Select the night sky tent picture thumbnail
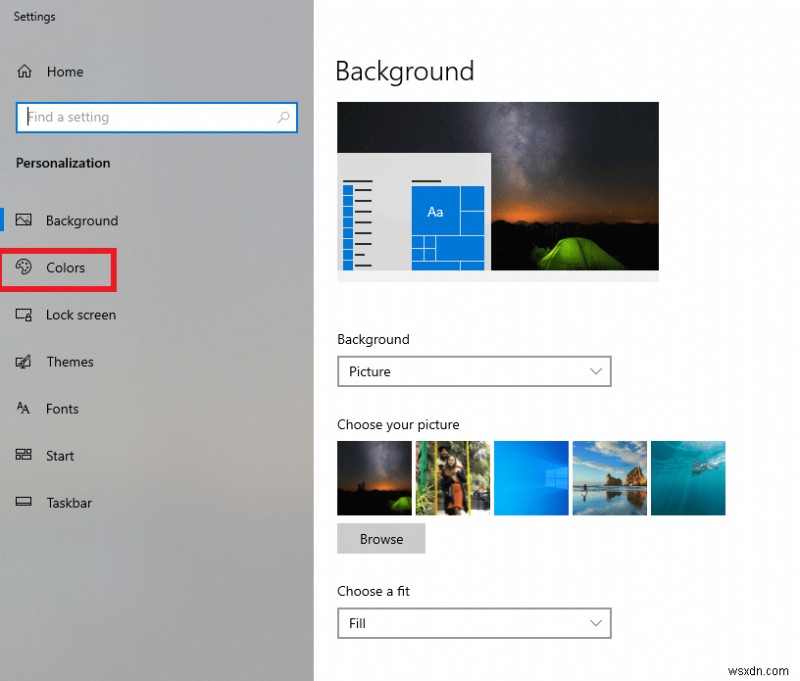This screenshot has height=681, width=800. click(x=374, y=478)
